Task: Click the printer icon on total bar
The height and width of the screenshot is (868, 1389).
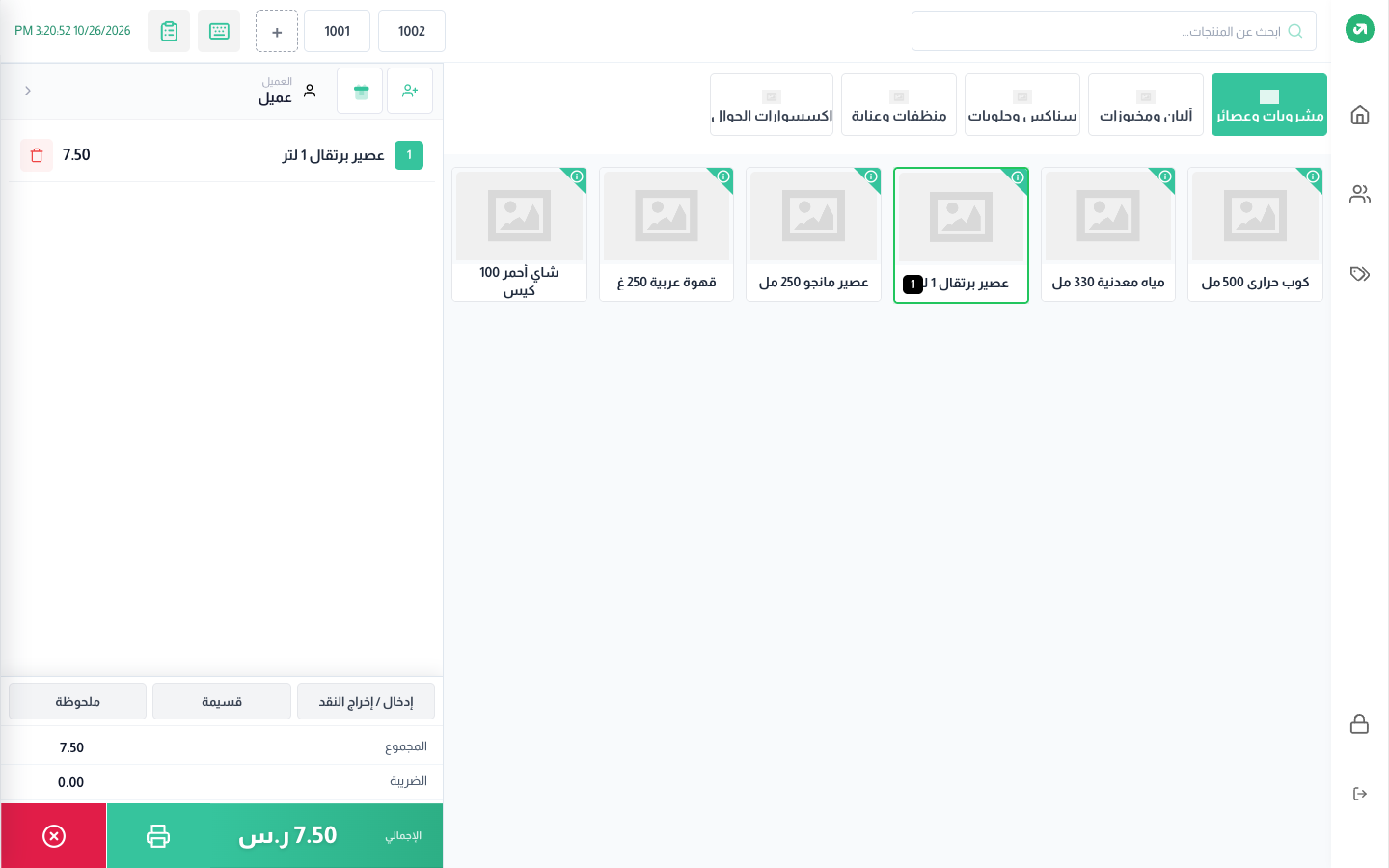Action: click(158, 835)
